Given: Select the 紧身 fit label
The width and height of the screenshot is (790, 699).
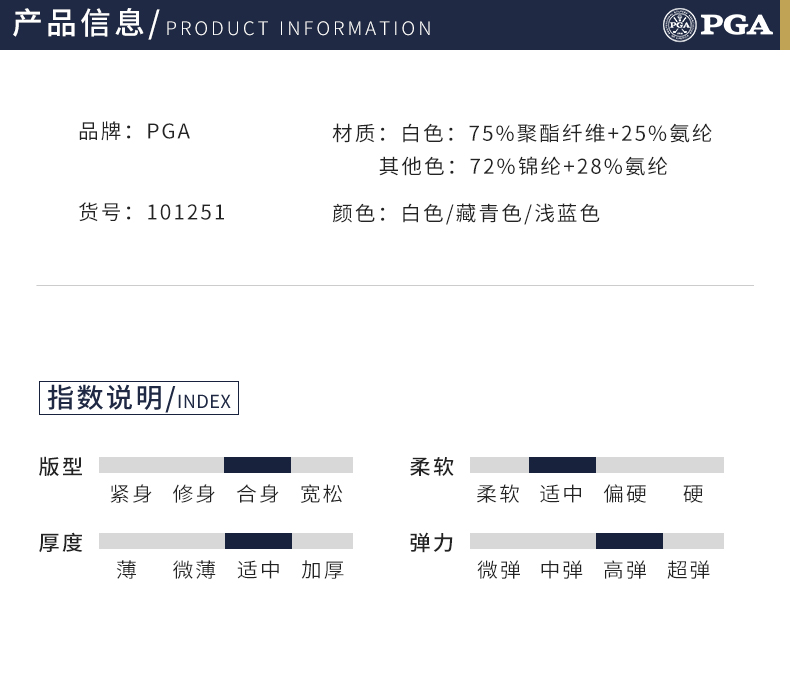Looking at the screenshot, I should 130,494.
